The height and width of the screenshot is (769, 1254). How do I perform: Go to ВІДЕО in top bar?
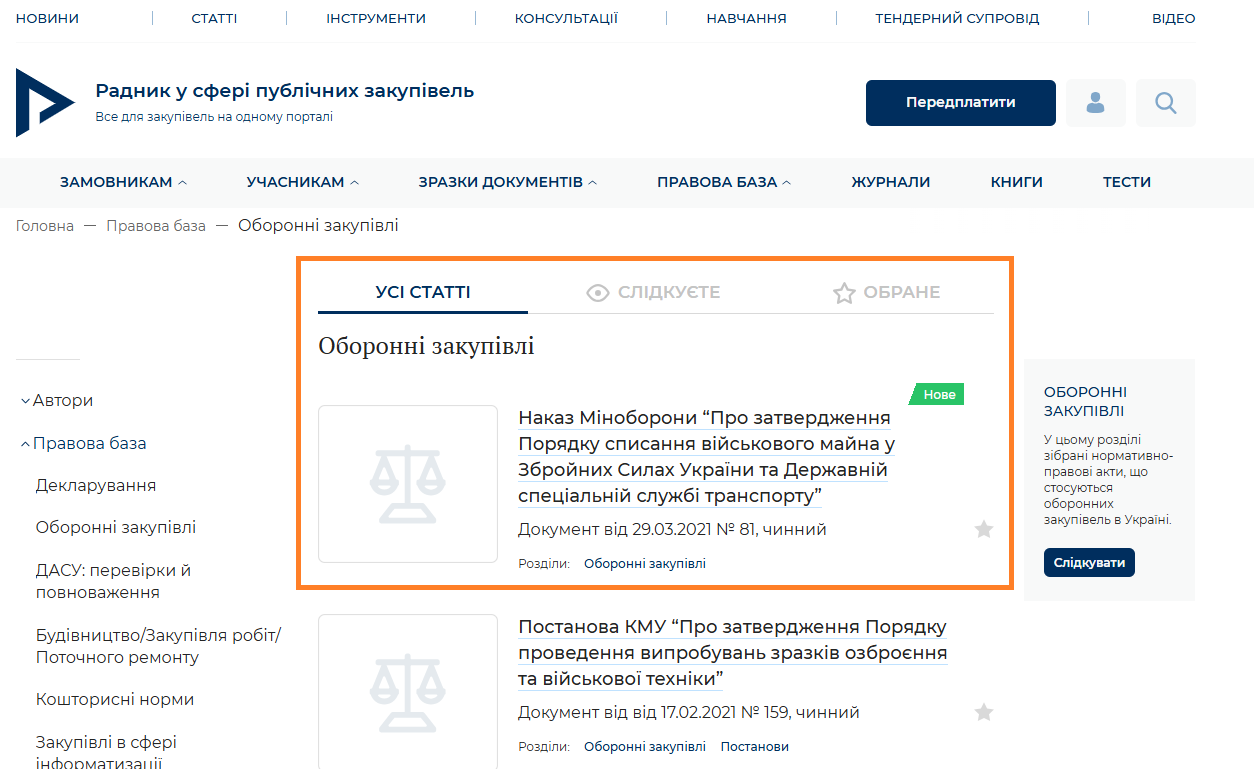tap(1174, 18)
